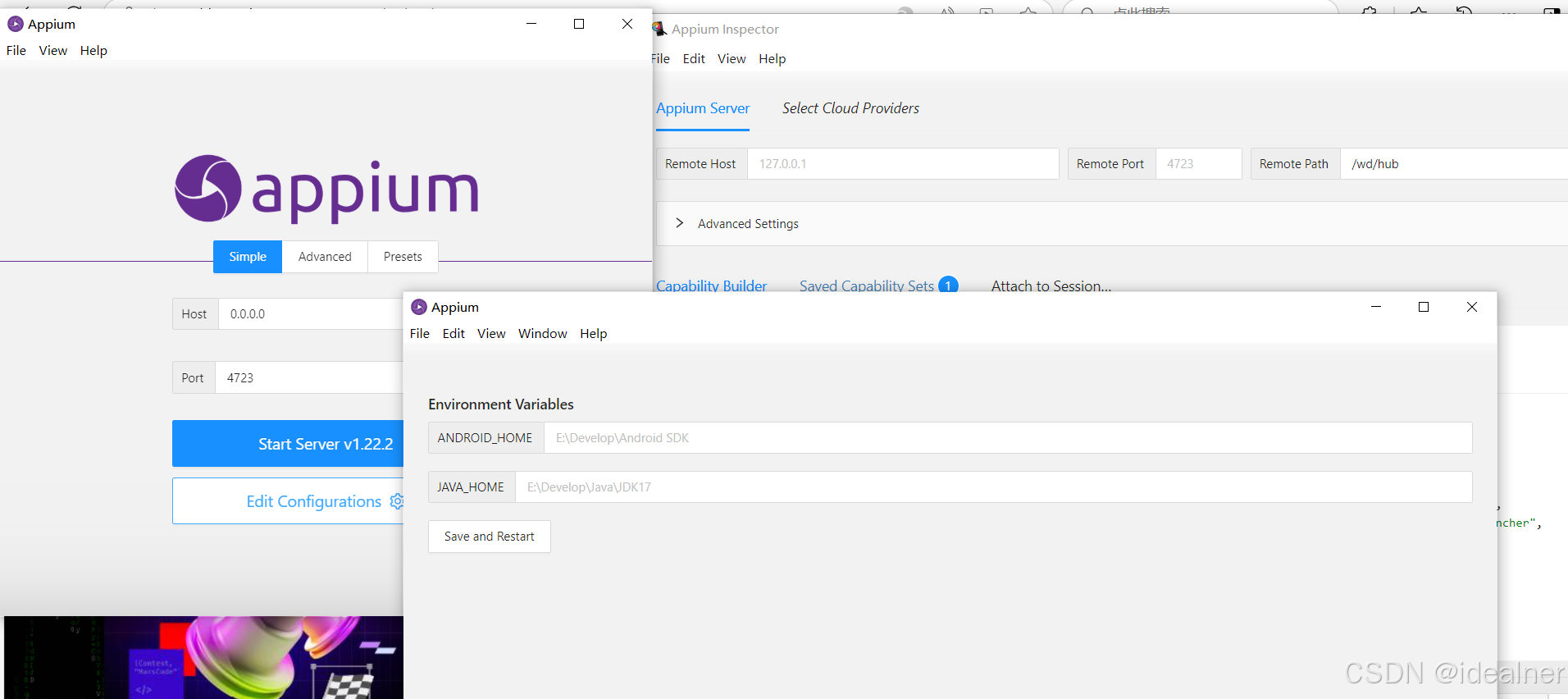Click the JAVA_HOME label
Image resolution: width=1568 pixels, height=699 pixels.
pyautogui.click(x=472, y=487)
